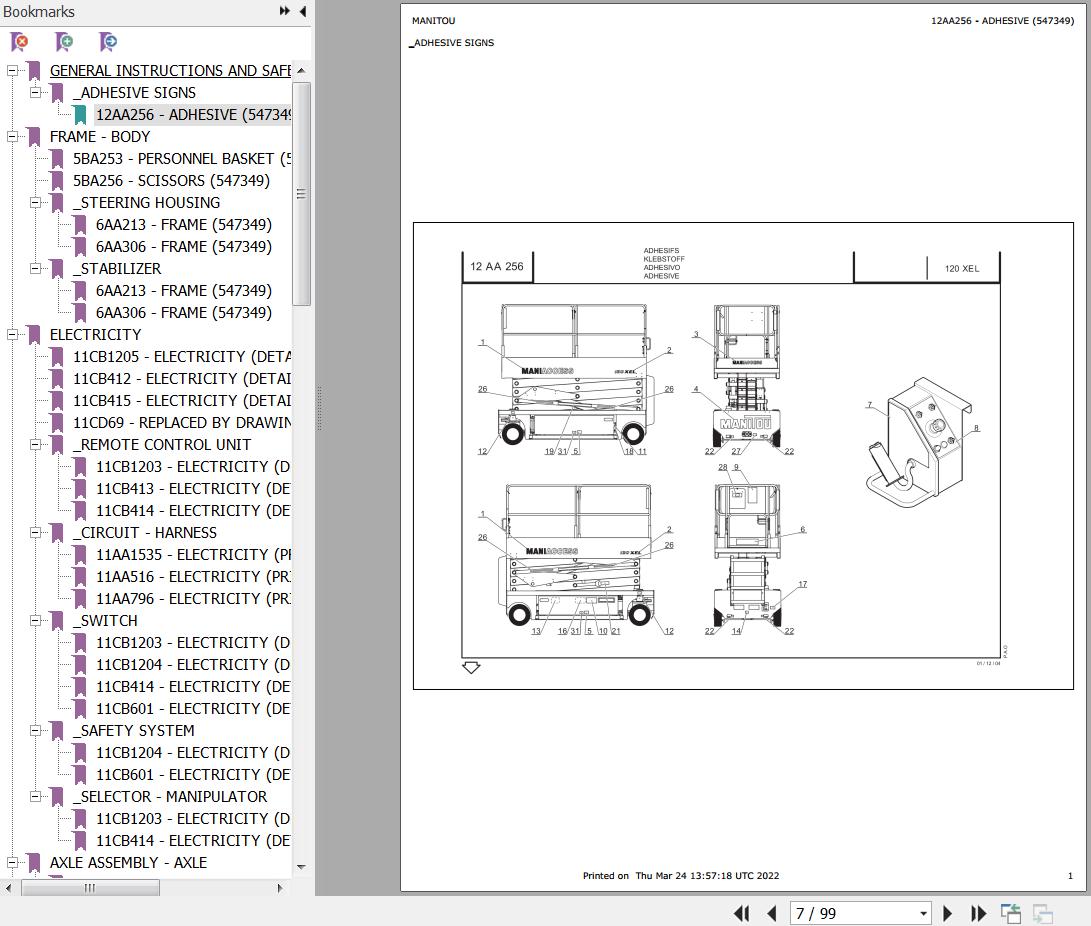This screenshot has width=1091, height=926.
Task: Open 11CB601 under _SAFETY SYSTEM
Action: [x=193, y=775]
